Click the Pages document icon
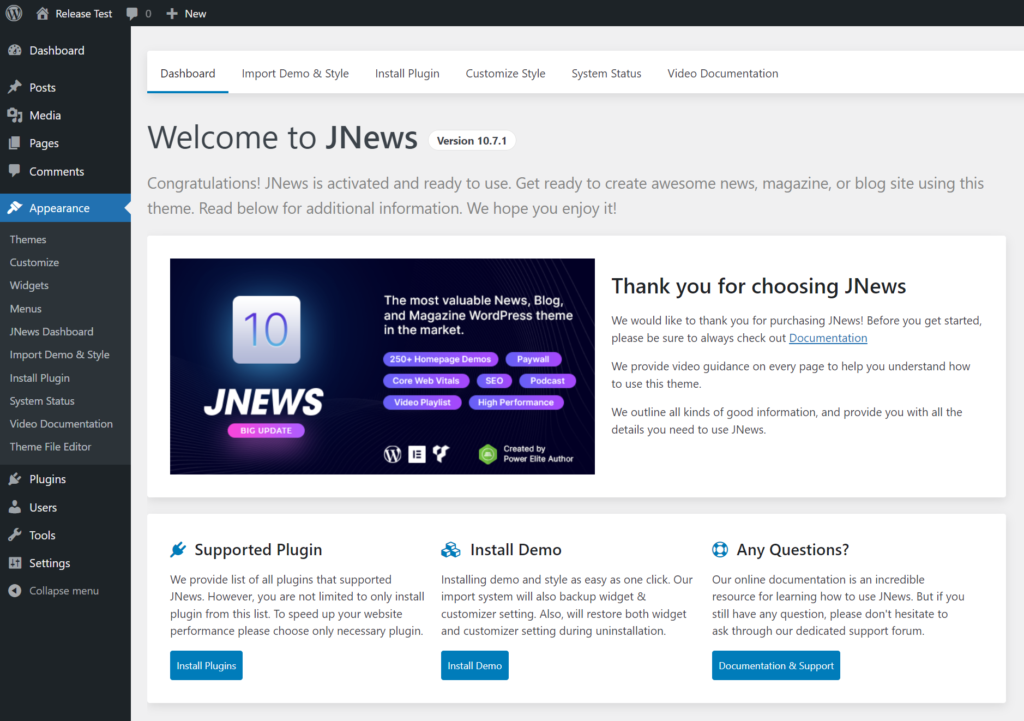Screen dimensions: 1024x721 [16, 143]
